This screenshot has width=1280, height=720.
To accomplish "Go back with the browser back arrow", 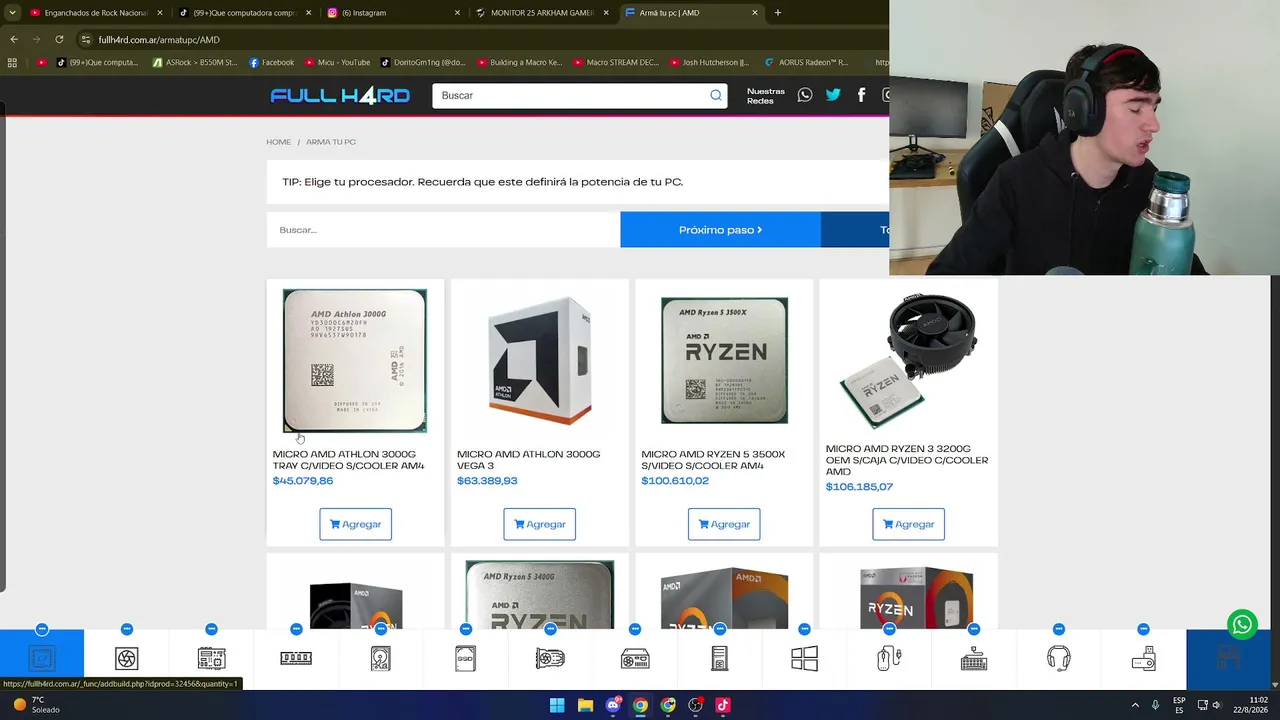I will (x=14, y=39).
